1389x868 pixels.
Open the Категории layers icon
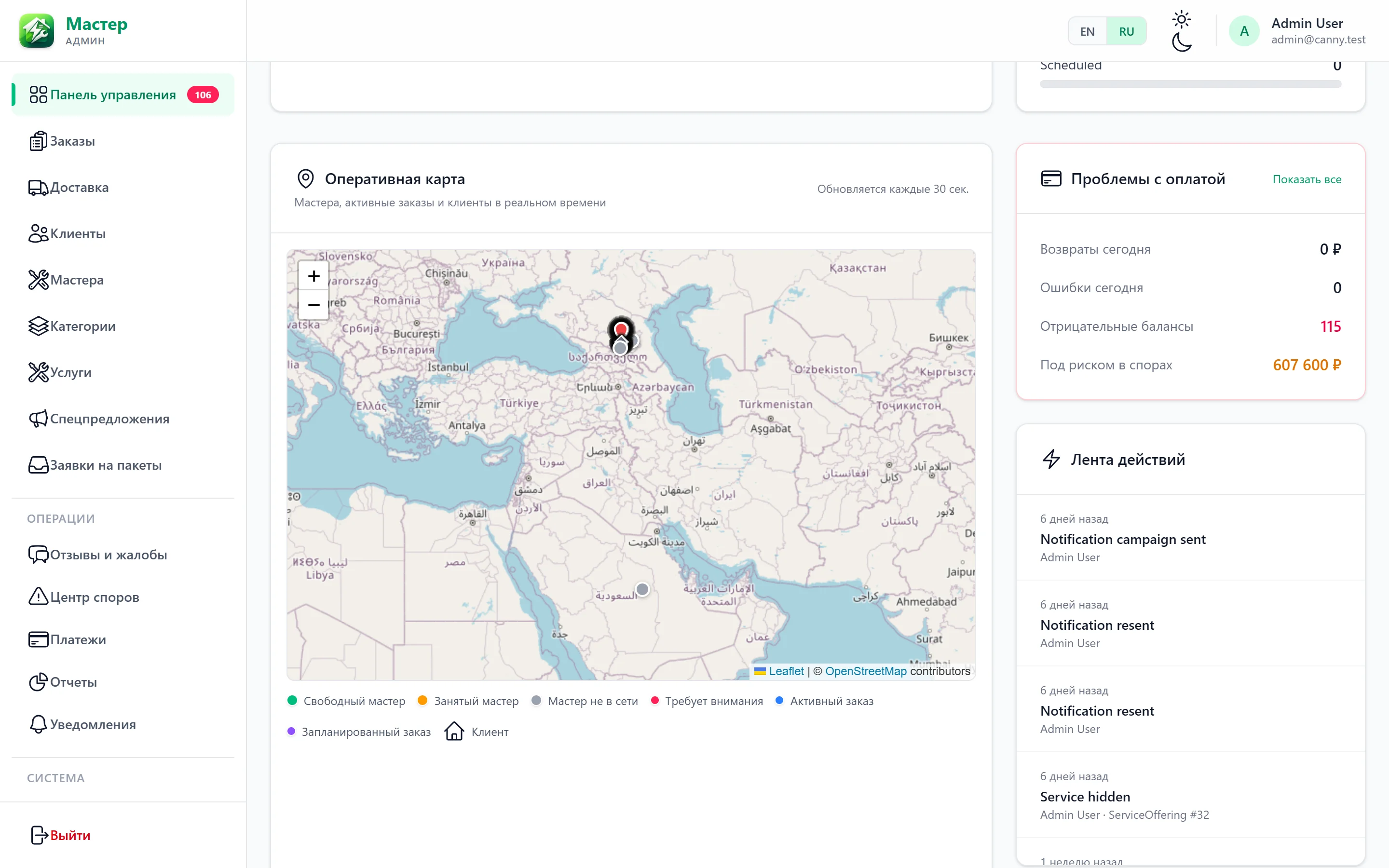pyautogui.click(x=38, y=326)
